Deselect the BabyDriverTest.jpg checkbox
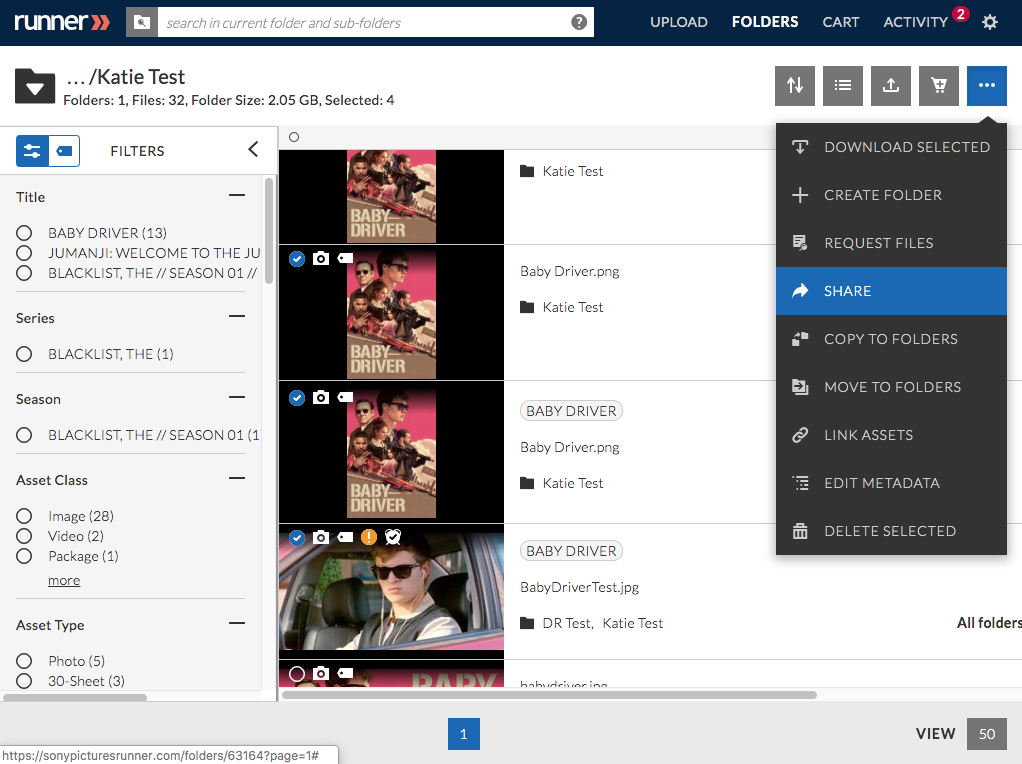The width and height of the screenshot is (1022, 764). [297, 538]
